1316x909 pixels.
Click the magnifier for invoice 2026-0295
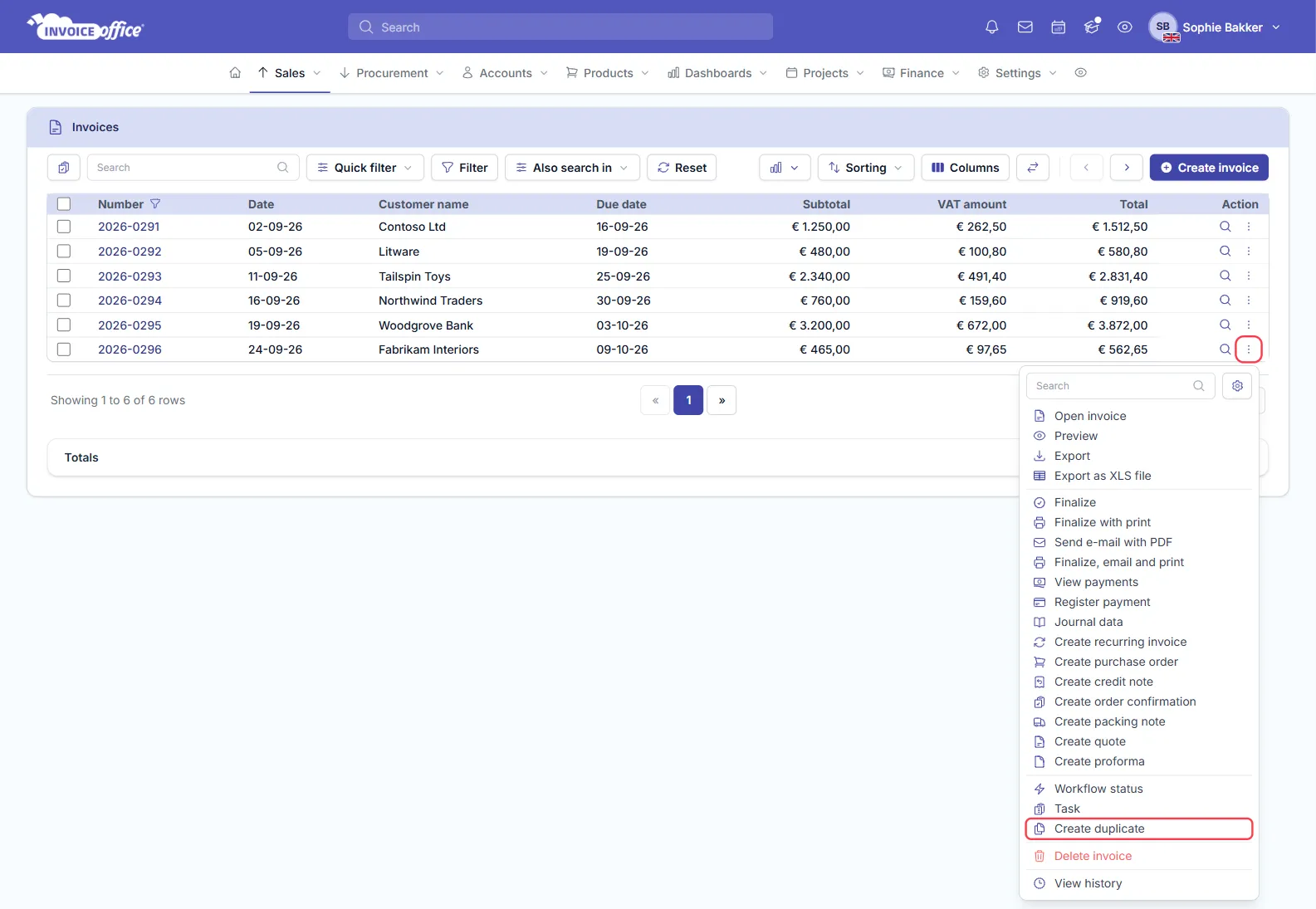click(x=1225, y=325)
